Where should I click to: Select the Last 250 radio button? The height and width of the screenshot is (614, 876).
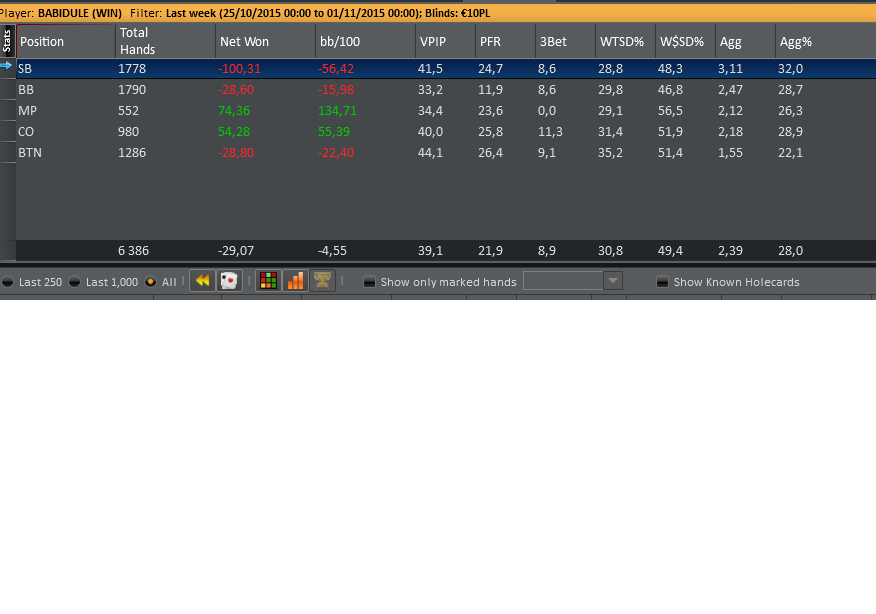8,282
